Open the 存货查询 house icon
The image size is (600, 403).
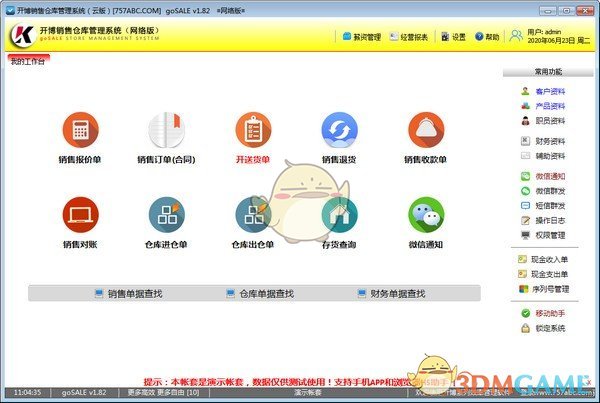click(339, 215)
